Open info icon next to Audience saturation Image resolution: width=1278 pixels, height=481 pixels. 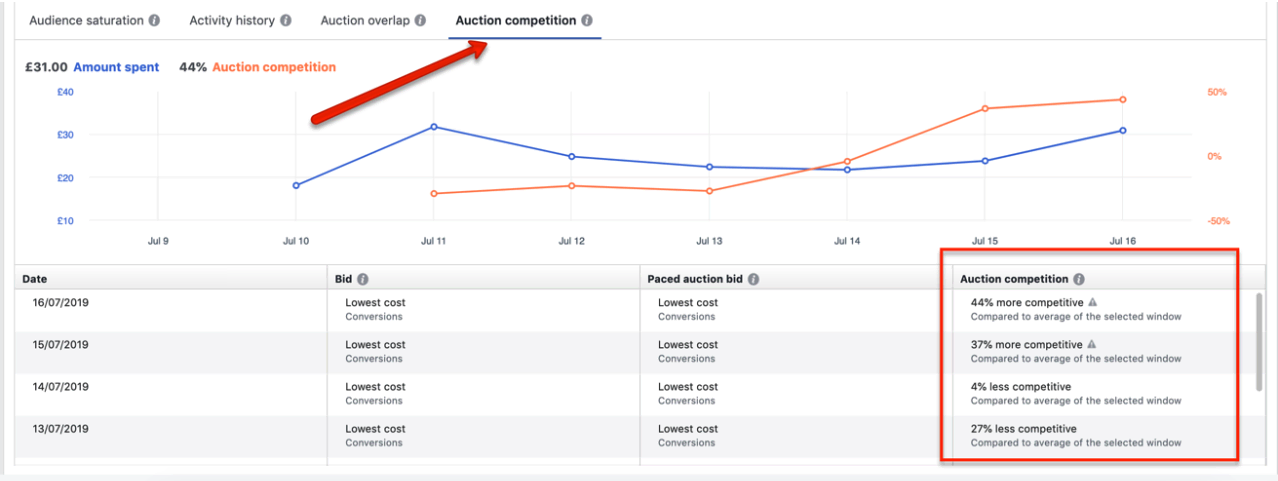click(x=154, y=20)
